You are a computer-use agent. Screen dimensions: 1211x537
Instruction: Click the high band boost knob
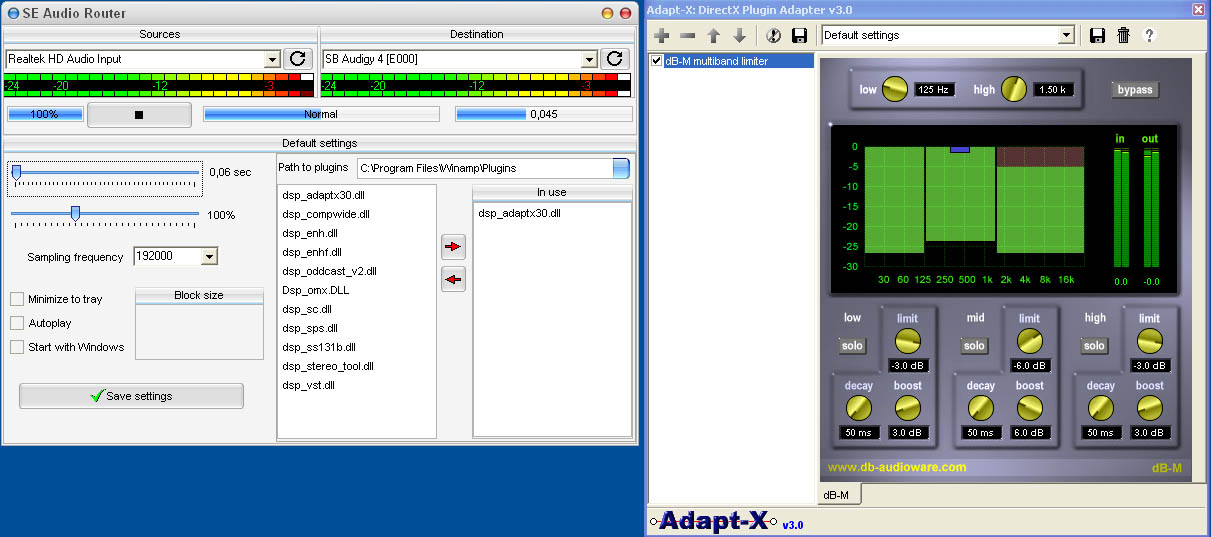(1150, 408)
